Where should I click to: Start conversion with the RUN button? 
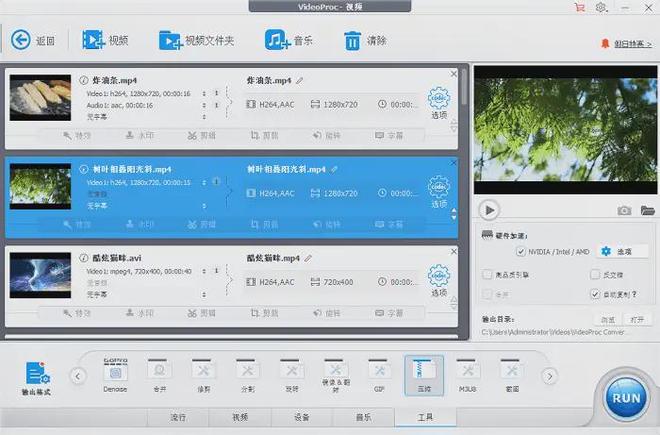click(626, 398)
